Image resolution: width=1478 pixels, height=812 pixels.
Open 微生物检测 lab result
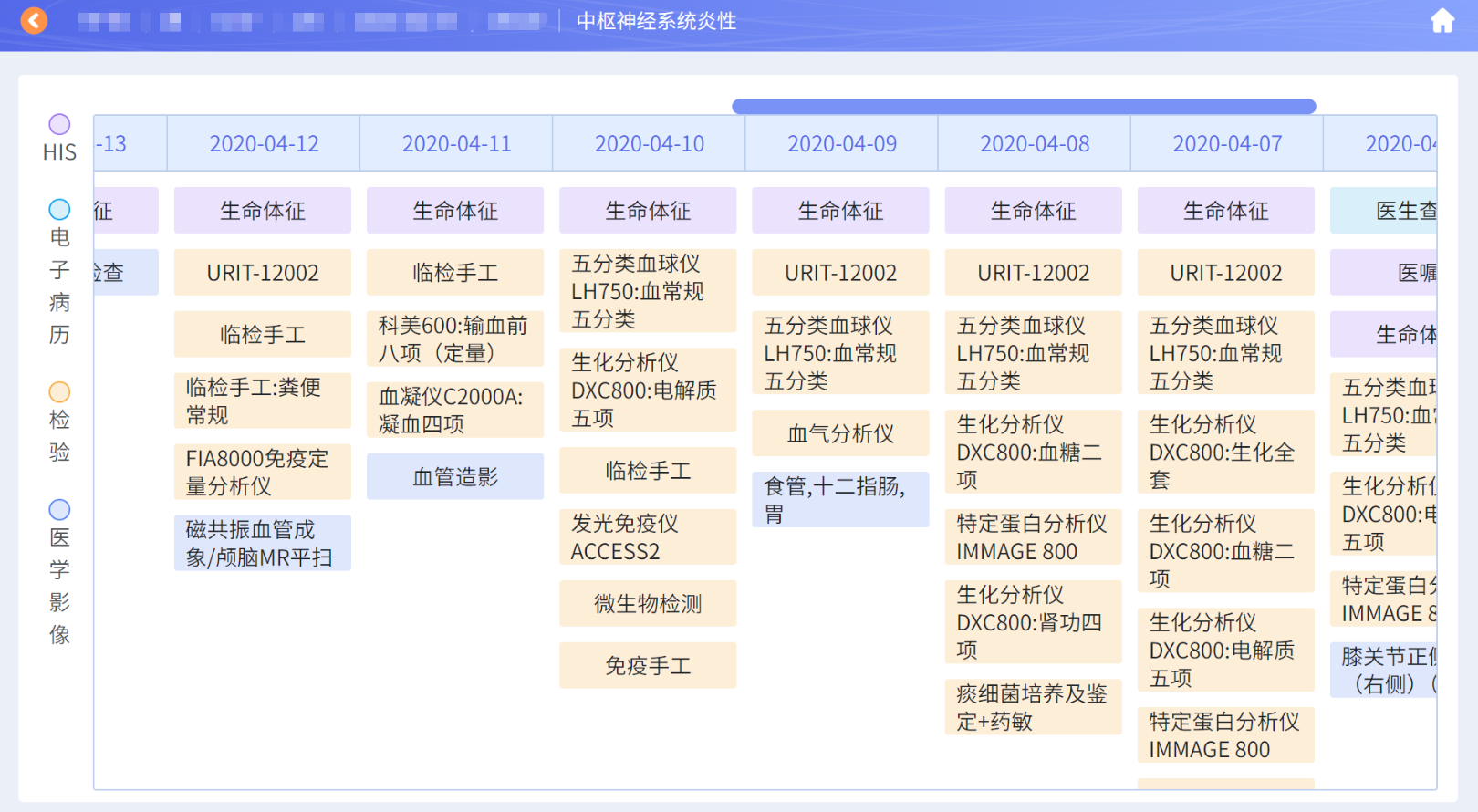[x=648, y=604]
